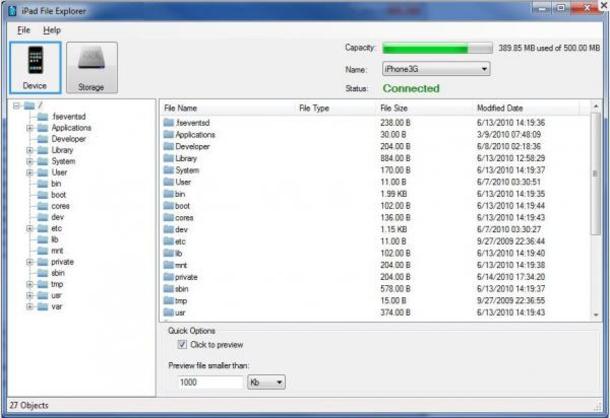Expand etc in the folder tree
Image resolution: width=610 pixels, height=418 pixels.
tap(30, 228)
